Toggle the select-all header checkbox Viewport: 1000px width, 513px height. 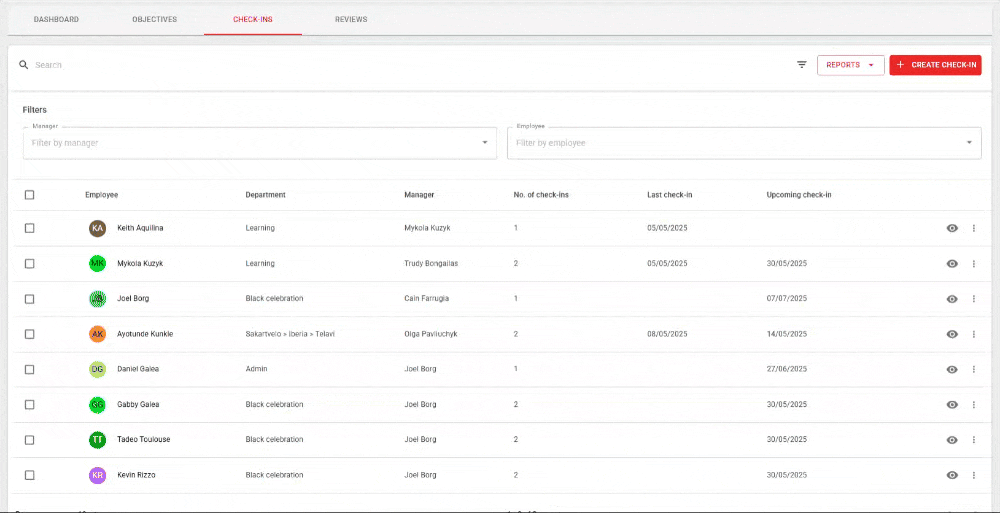click(x=29, y=195)
